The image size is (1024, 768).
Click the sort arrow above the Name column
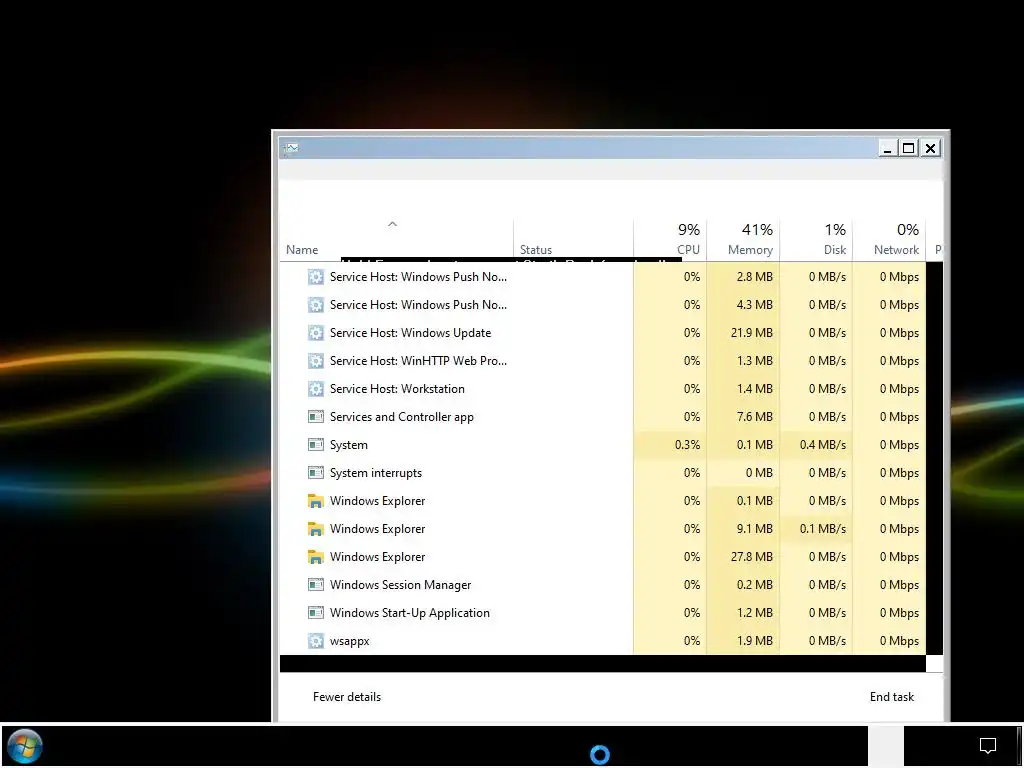392,224
